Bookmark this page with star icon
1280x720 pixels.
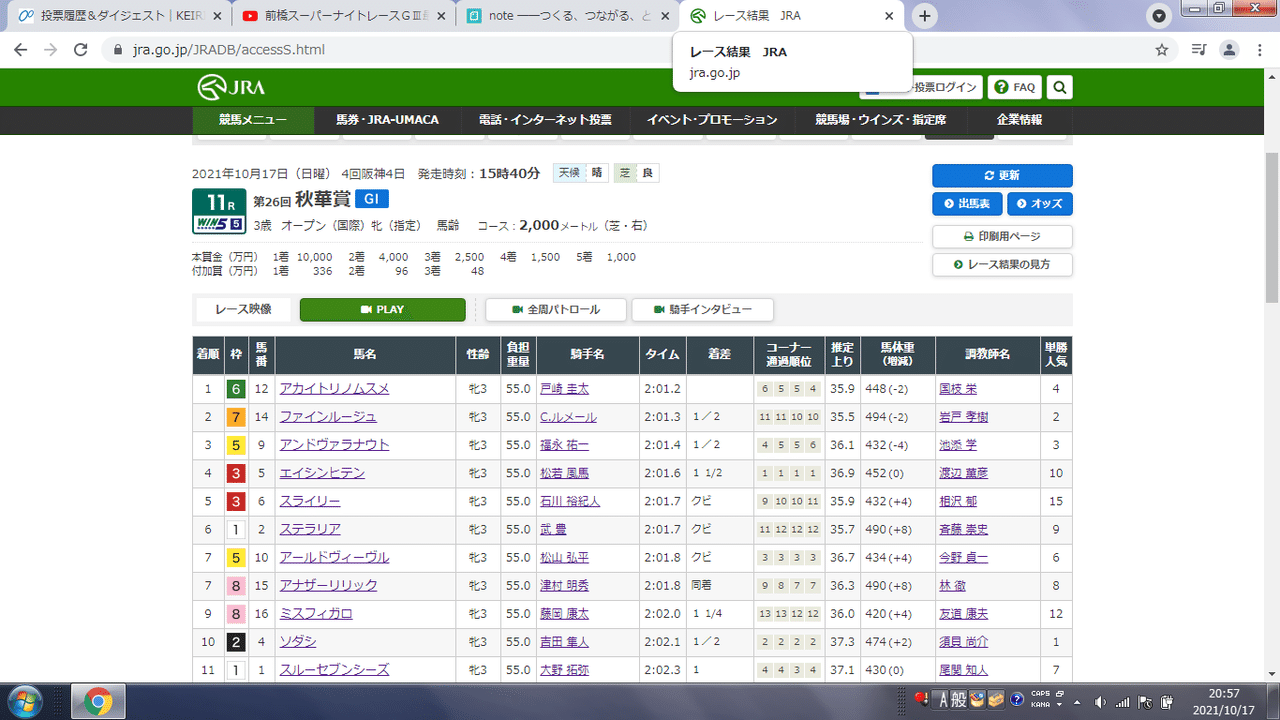(x=1162, y=50)
